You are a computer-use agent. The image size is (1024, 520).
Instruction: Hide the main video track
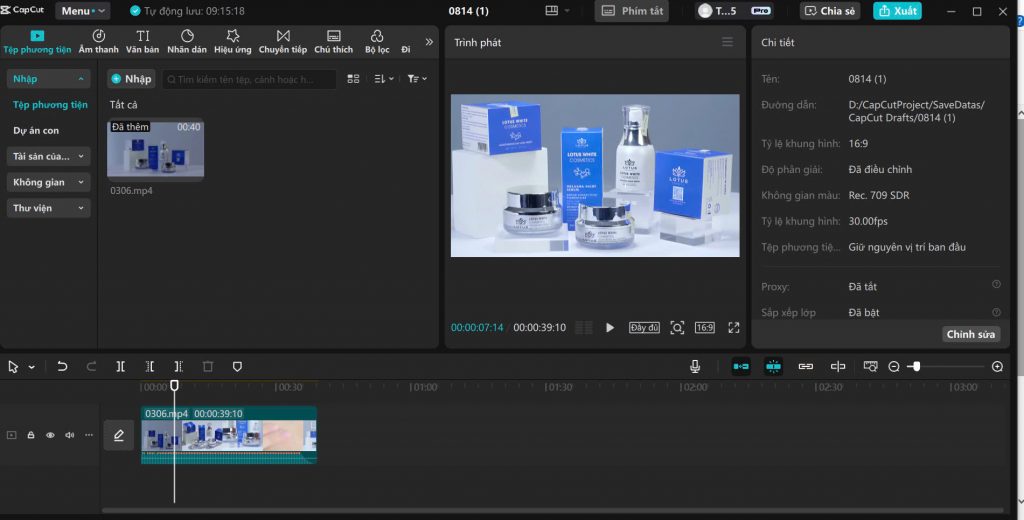pyautogui.click(x=50, y=435)
